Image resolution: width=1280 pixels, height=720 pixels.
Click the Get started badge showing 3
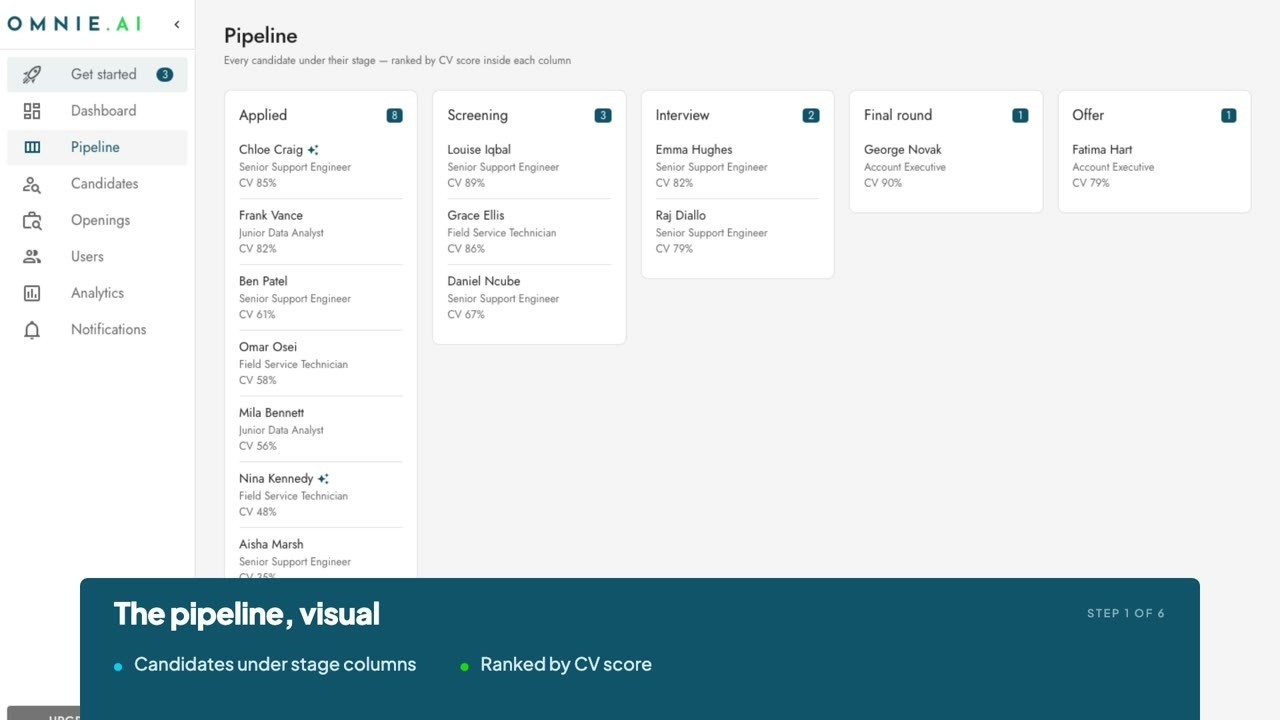pos(165,74)
